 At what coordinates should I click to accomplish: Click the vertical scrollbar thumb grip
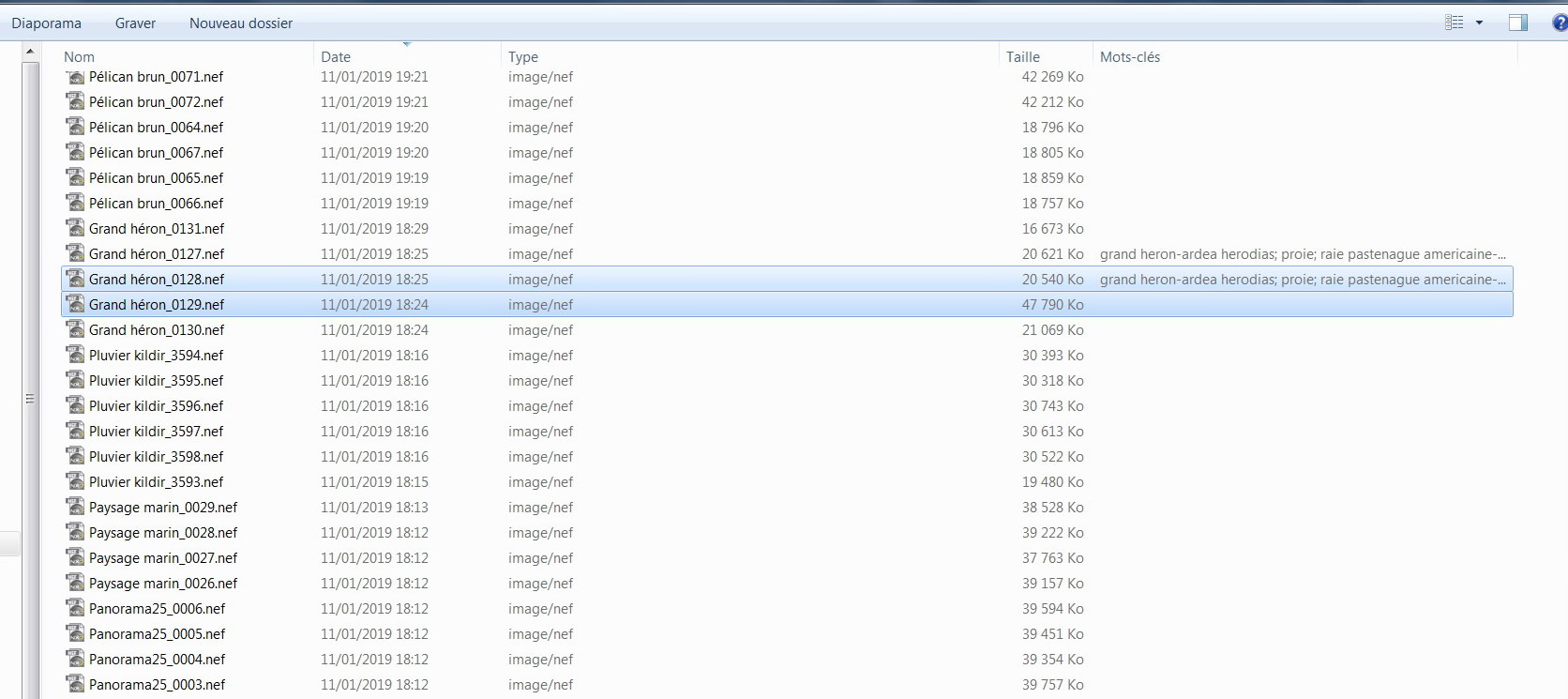(30, 399)
